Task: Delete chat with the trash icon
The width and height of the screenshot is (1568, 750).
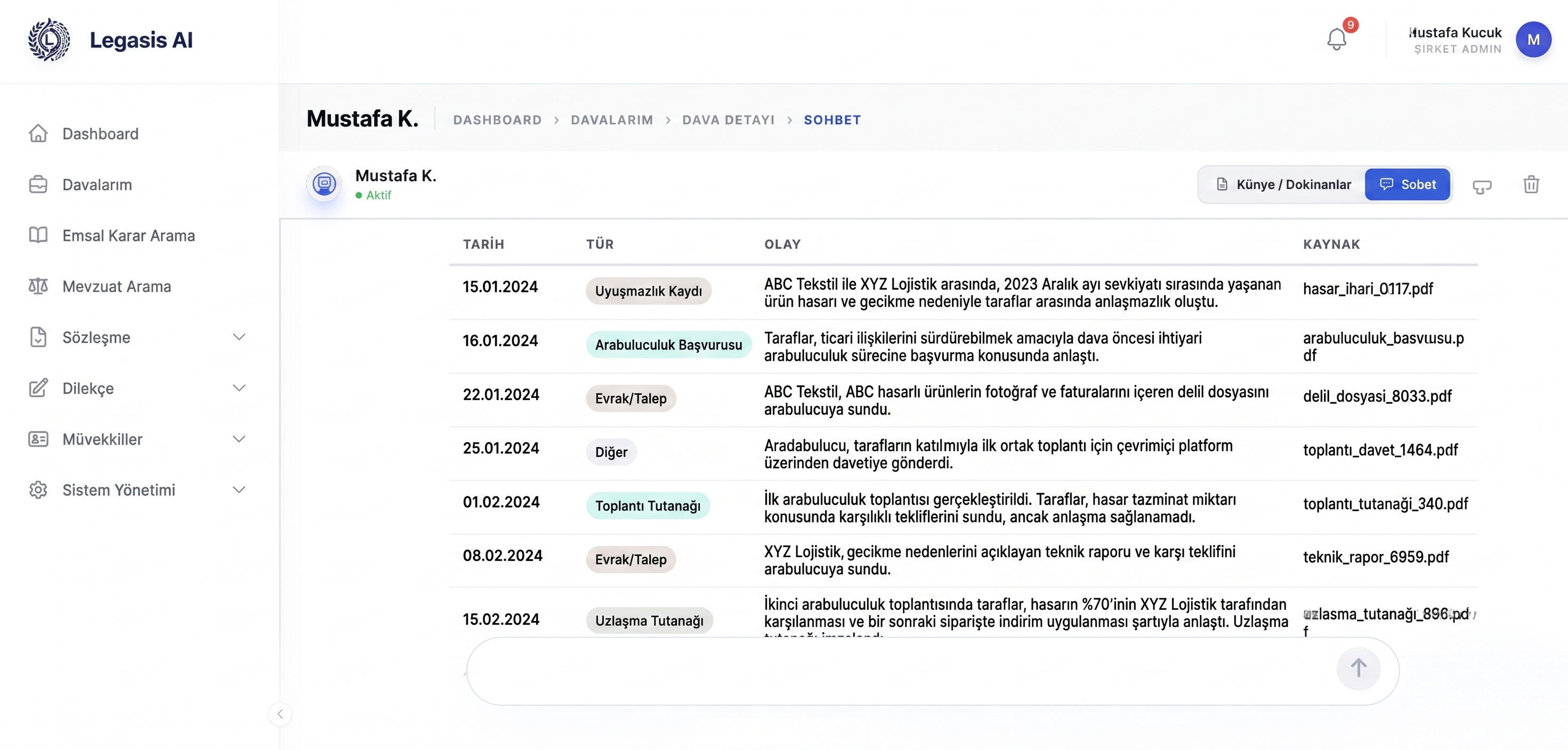Action: point(1531,184)
